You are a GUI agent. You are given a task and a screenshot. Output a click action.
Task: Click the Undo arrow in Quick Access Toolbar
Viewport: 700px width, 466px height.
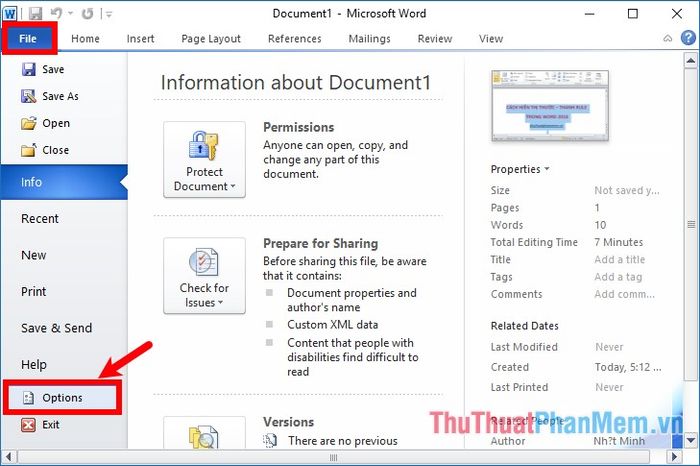coord(56,13)
